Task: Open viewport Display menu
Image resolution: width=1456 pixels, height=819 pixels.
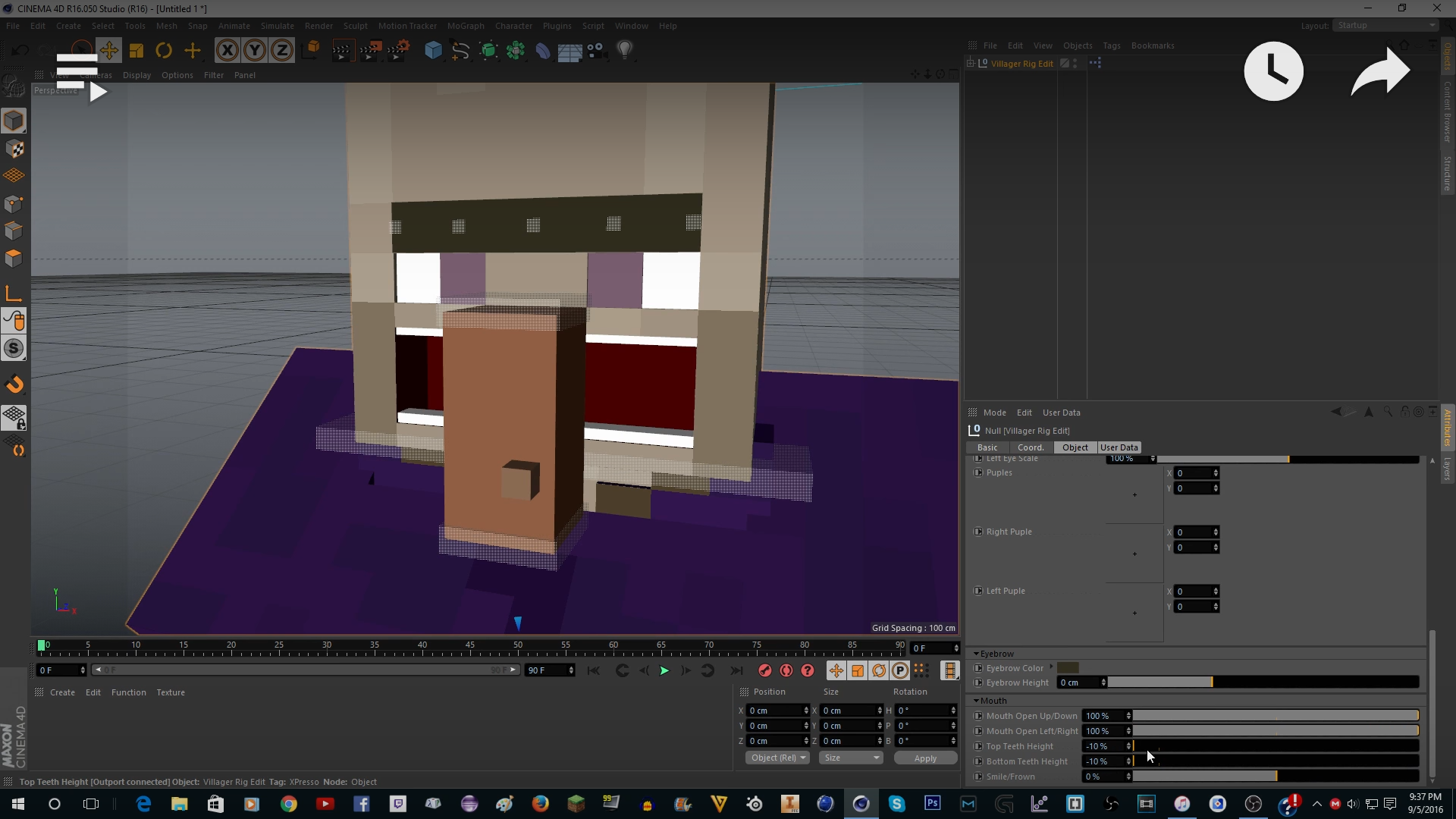Action: [136, 75]
